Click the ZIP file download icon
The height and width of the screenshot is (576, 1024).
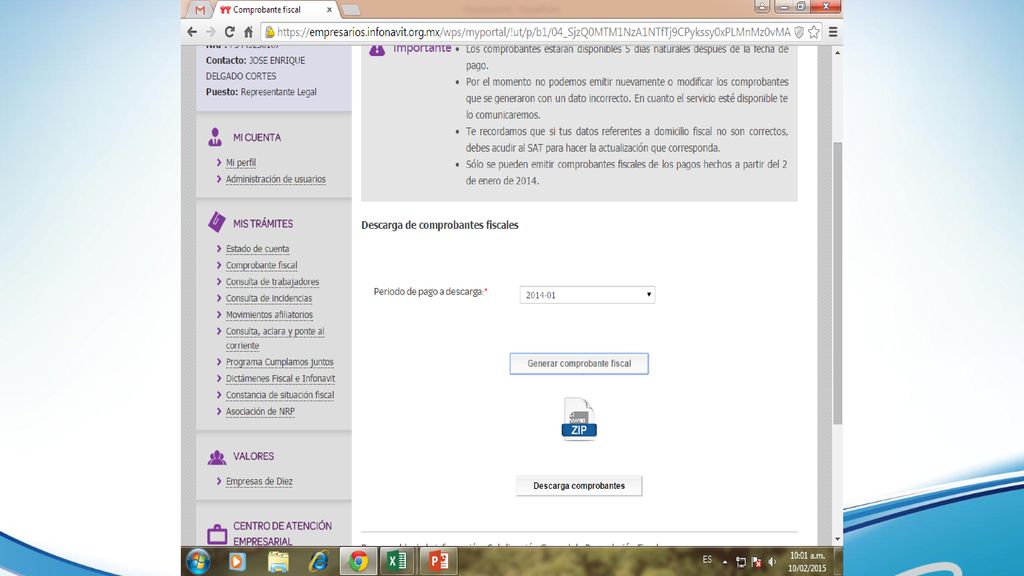[579, 419]
